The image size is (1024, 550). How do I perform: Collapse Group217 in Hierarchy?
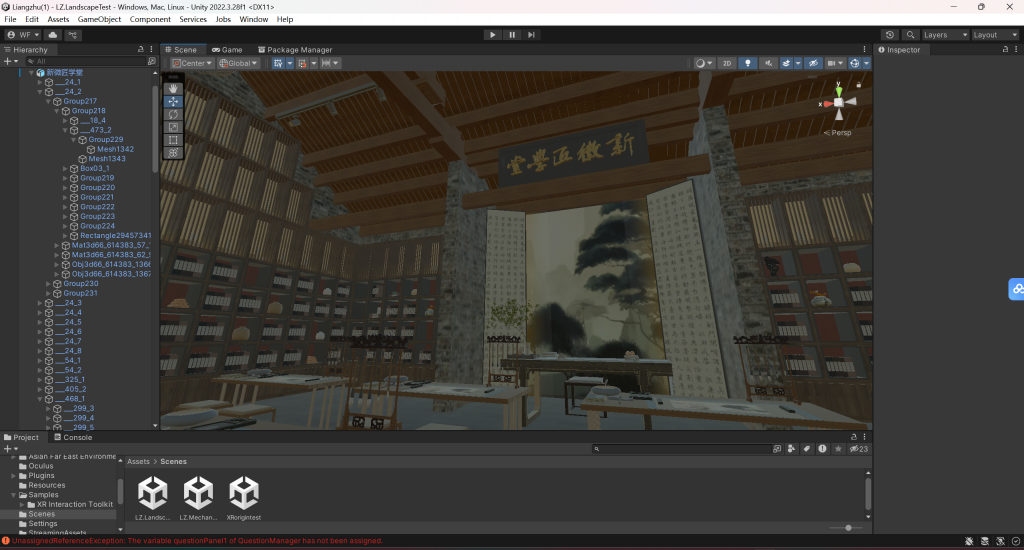(48, 101)
